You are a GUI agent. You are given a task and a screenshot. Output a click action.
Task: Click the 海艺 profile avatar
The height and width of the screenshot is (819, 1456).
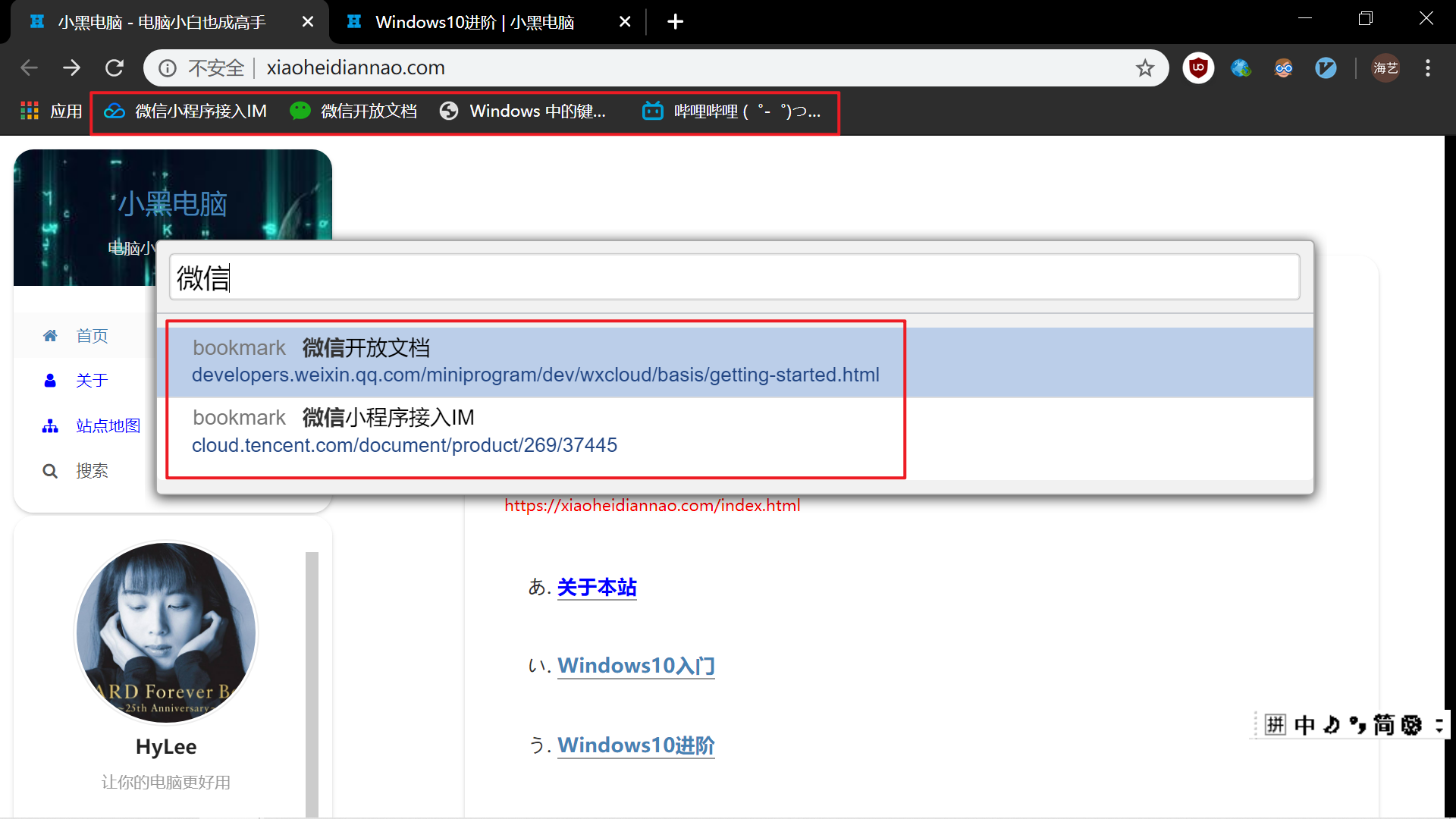(1385, 68)
